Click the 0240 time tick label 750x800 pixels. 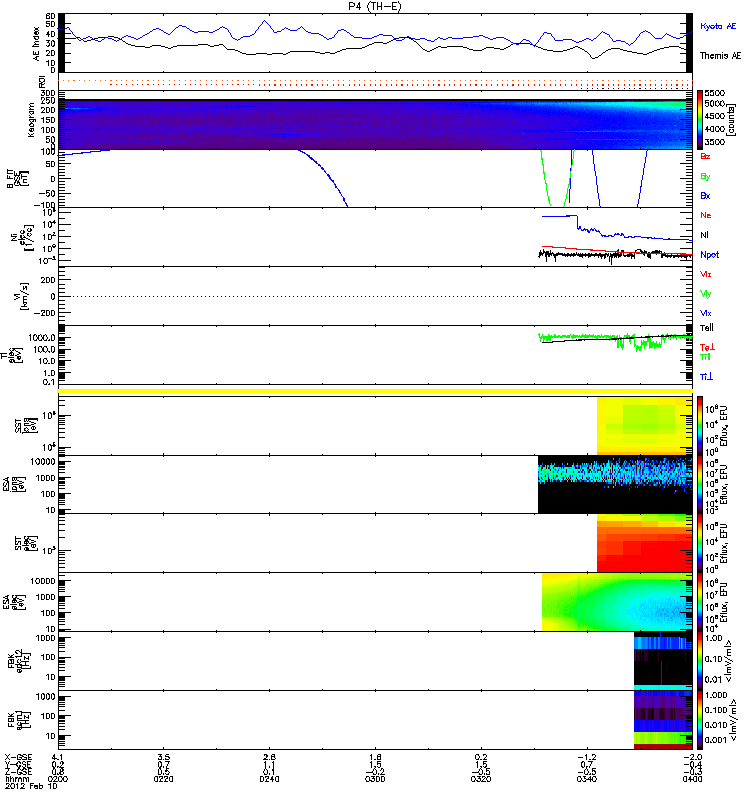pos(269,779)
